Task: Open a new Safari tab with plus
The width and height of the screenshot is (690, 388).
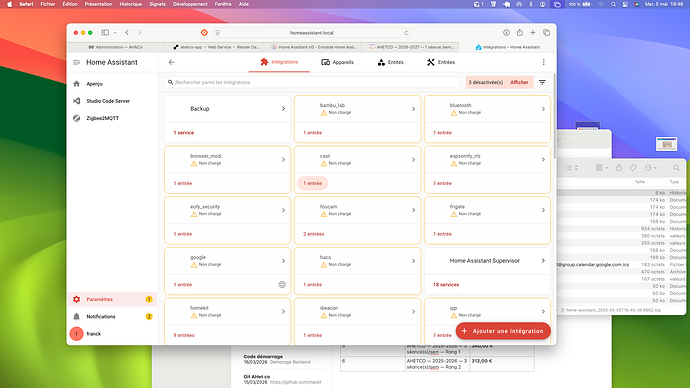Action: (x=533, y=33)
